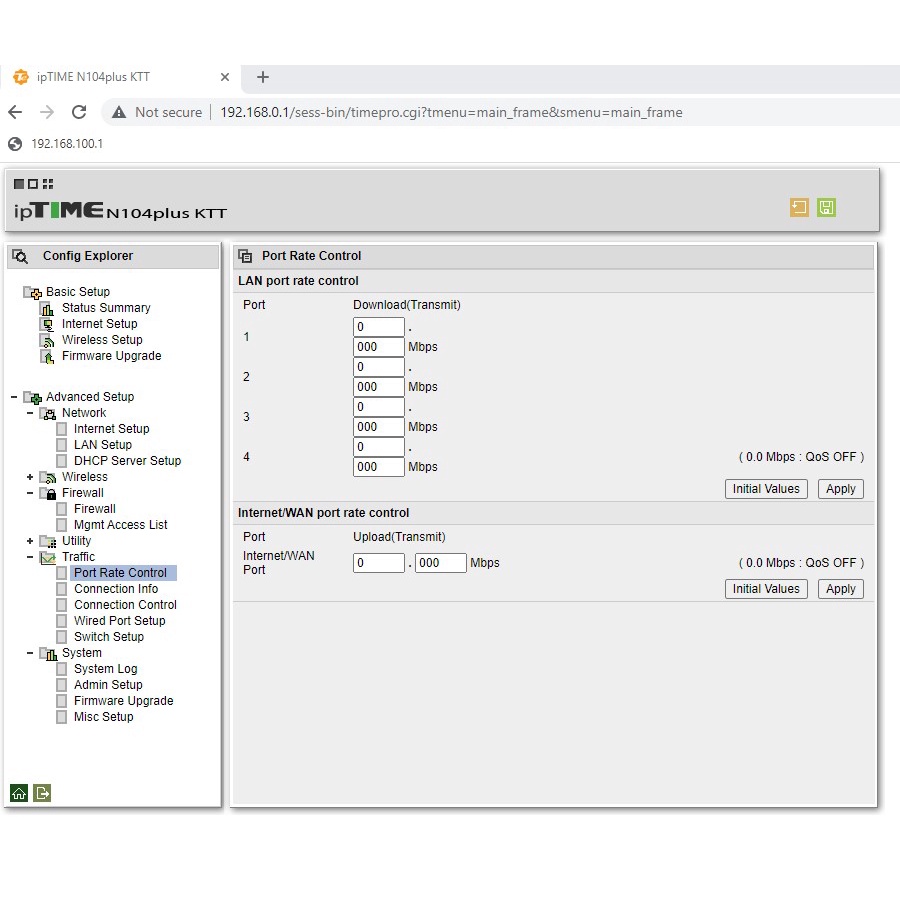
Task: Click the browser back arrow
Action: click(x=15, y=112)
